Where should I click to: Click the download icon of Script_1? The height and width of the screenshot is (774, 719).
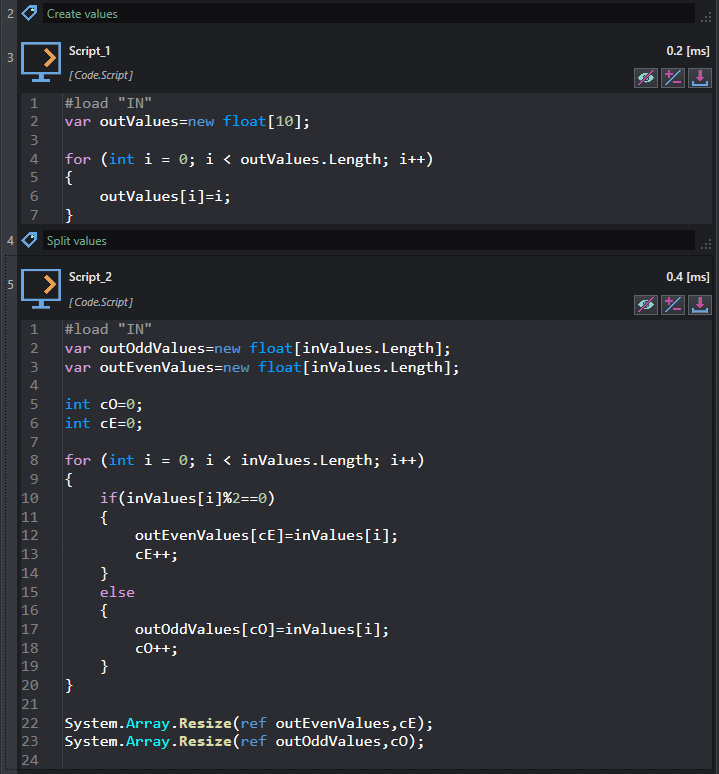pos(700,78)
